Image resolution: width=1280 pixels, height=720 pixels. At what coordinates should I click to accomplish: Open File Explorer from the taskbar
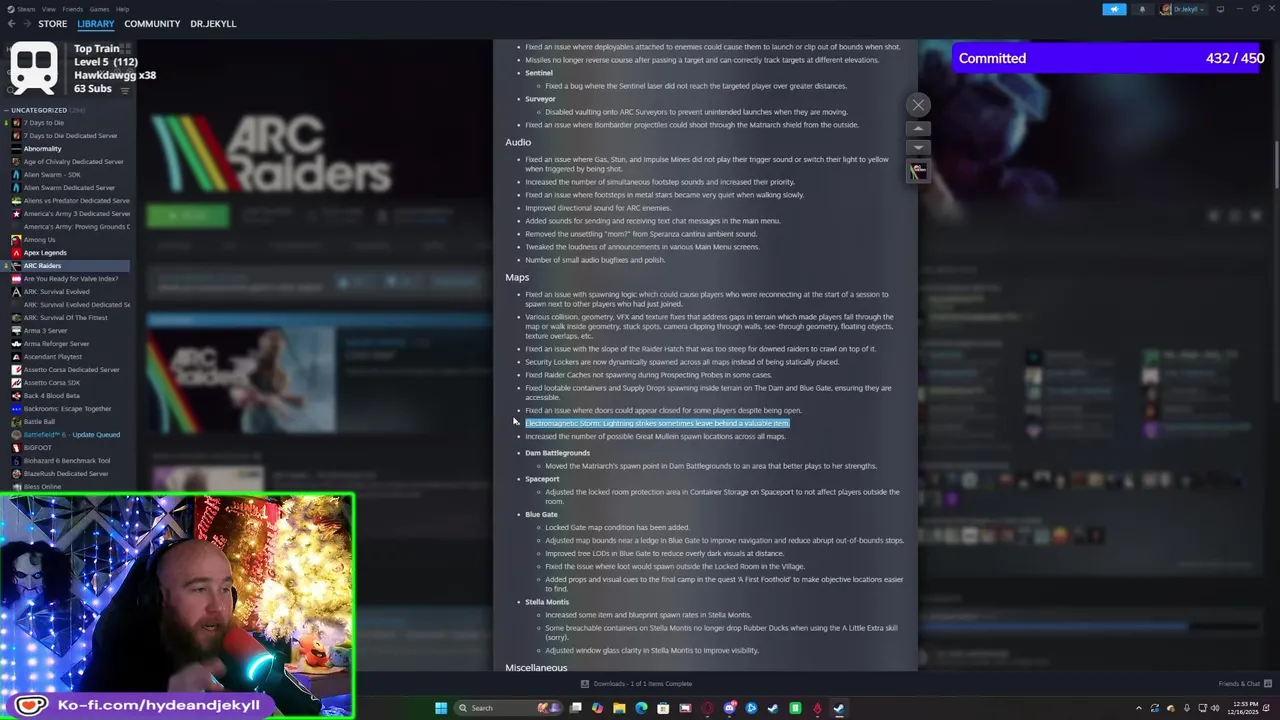pos(619,708)
